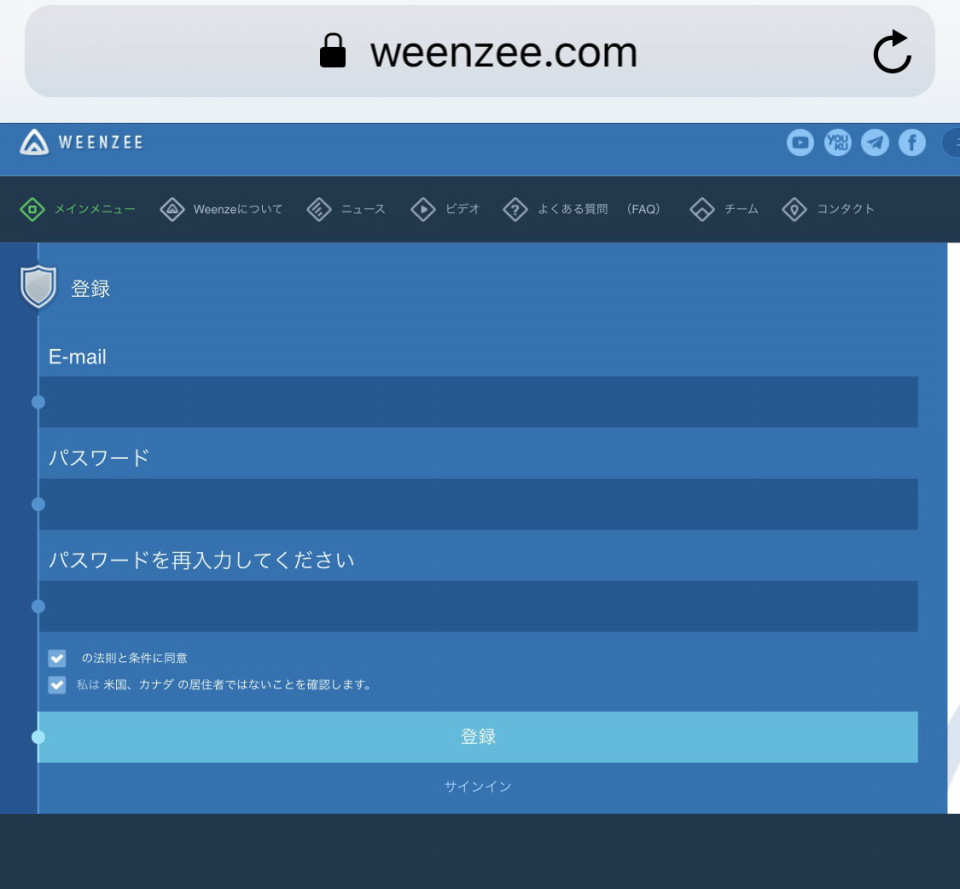Go to the ニュース menu item
Image resolution: width=960 pixels, height=889 pixels.
click(x=346, y=209)
